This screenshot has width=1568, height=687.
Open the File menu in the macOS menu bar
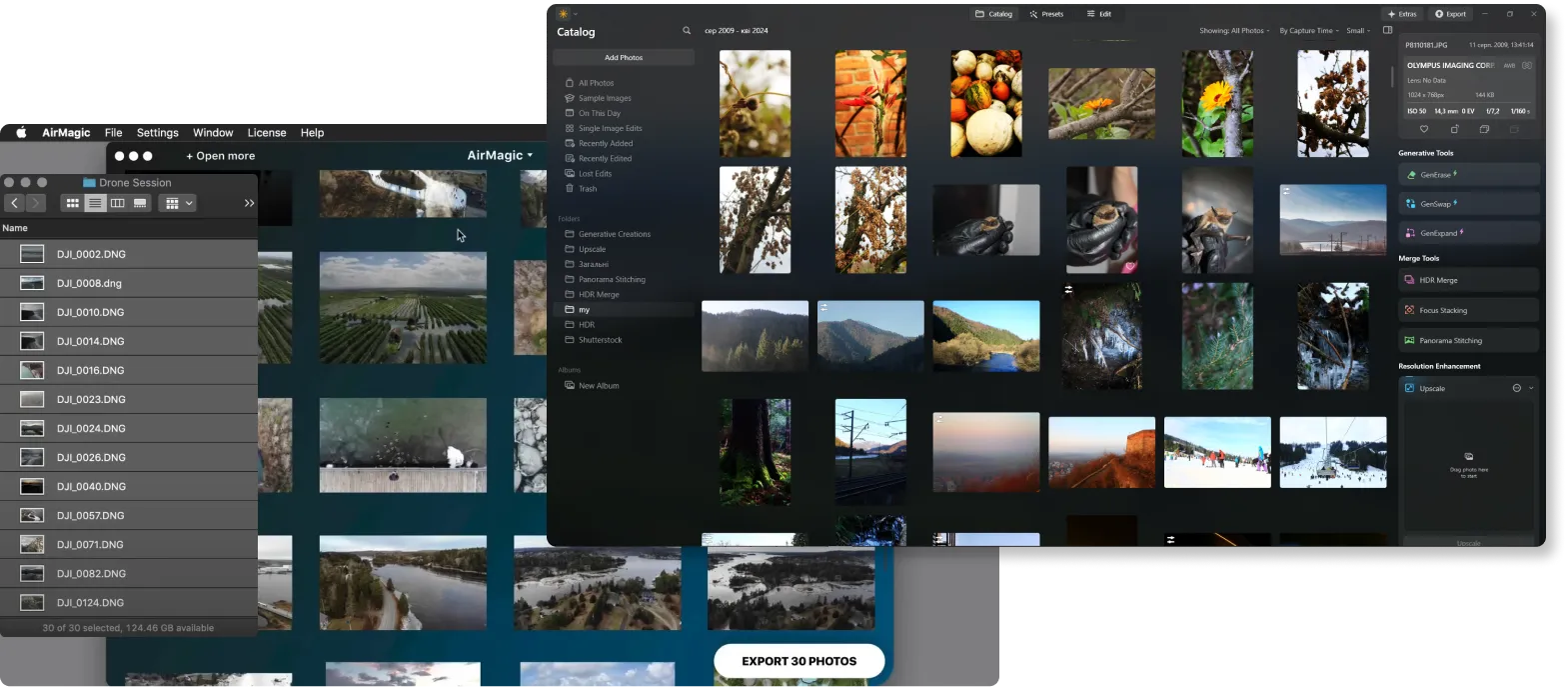[x=114, y=132]
